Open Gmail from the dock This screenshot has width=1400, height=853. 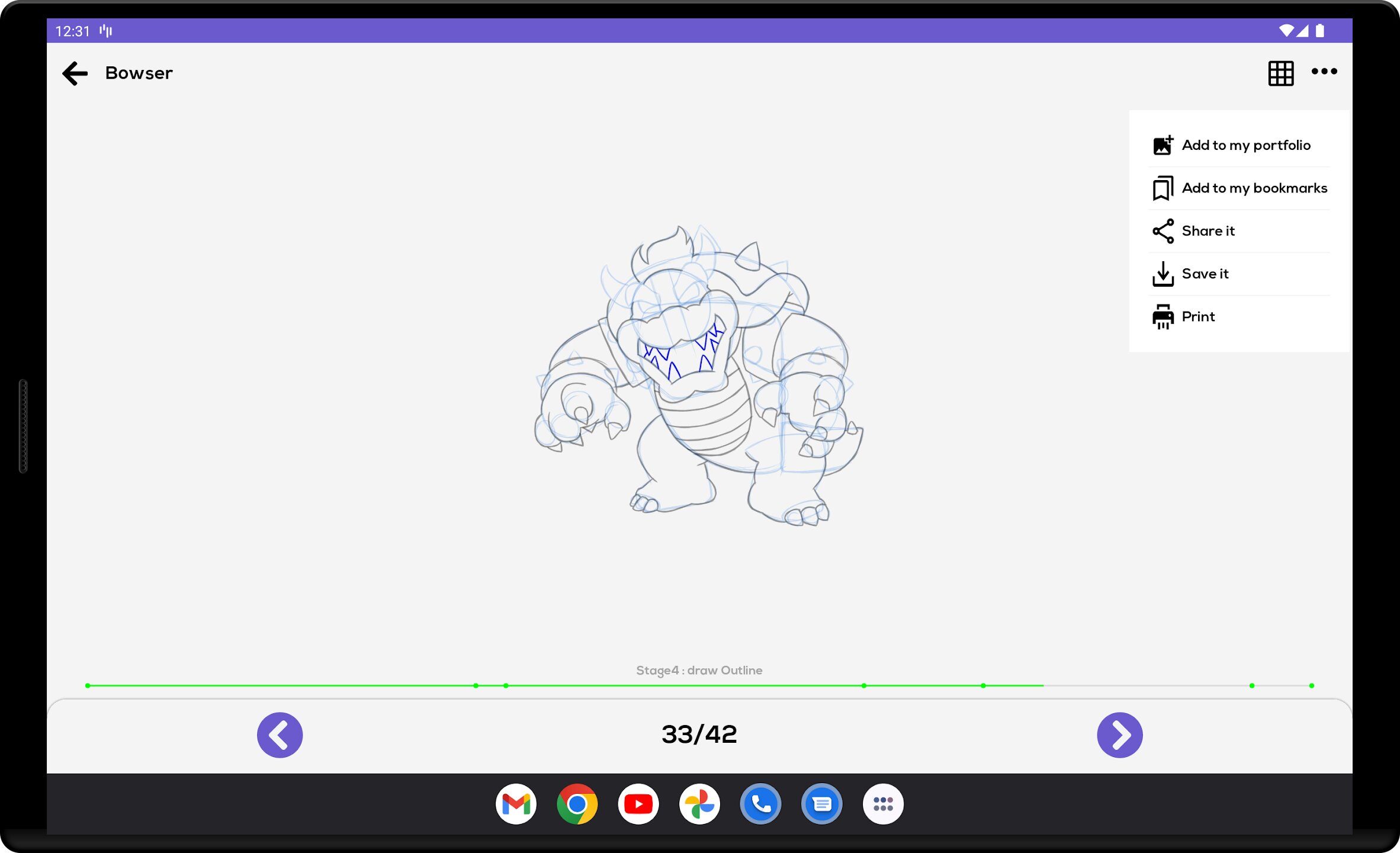(516, 804)
